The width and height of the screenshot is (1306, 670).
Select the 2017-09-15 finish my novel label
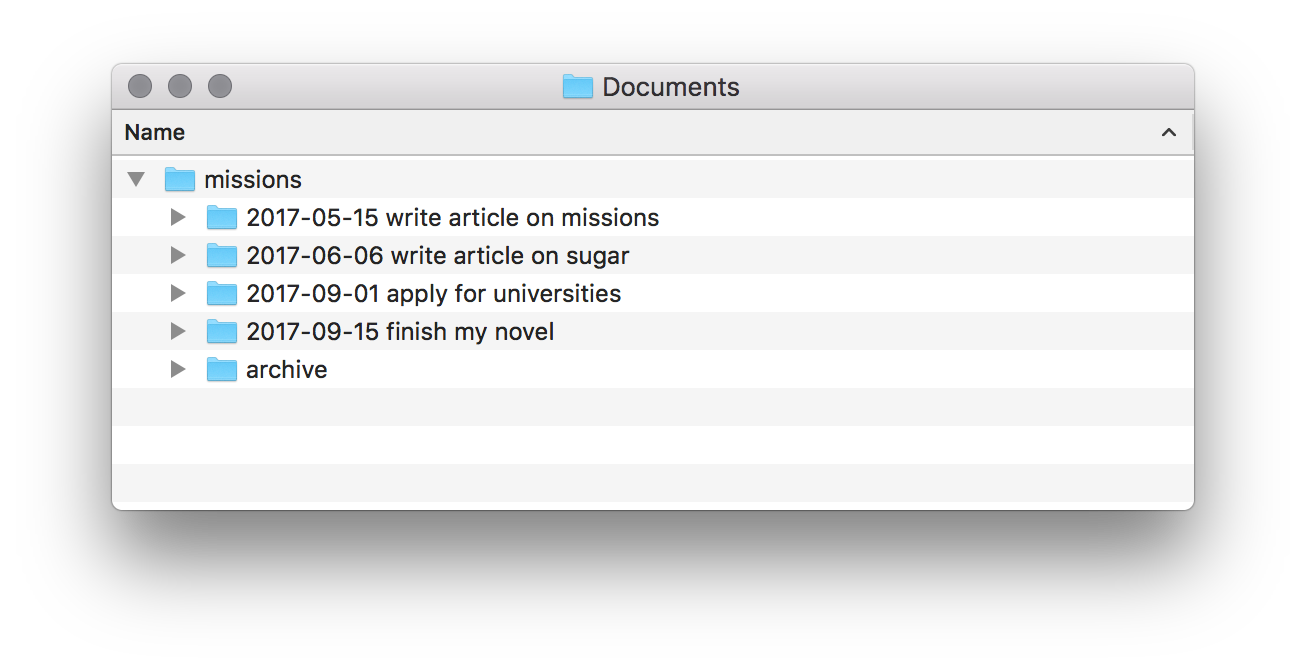[400, 332]
